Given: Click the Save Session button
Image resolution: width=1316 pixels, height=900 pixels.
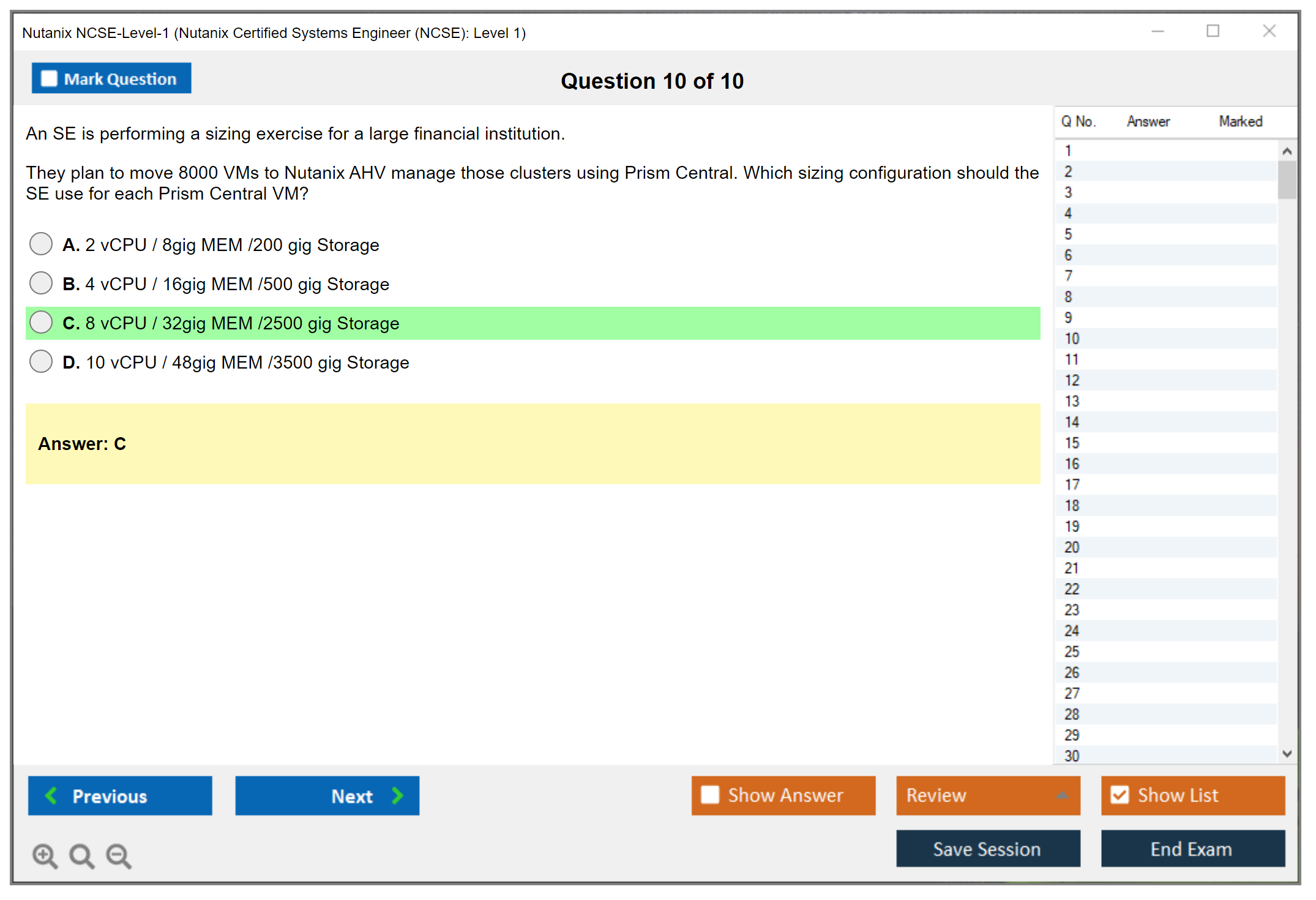Looking at the screenshot, I should 987,849.
